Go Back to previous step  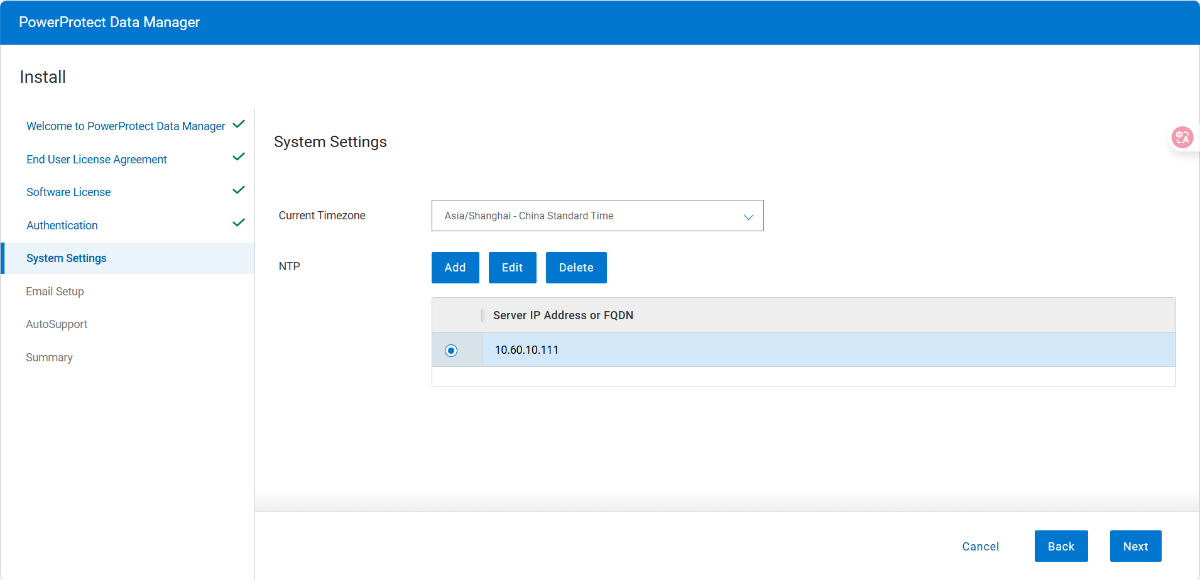click(1061, 546)
